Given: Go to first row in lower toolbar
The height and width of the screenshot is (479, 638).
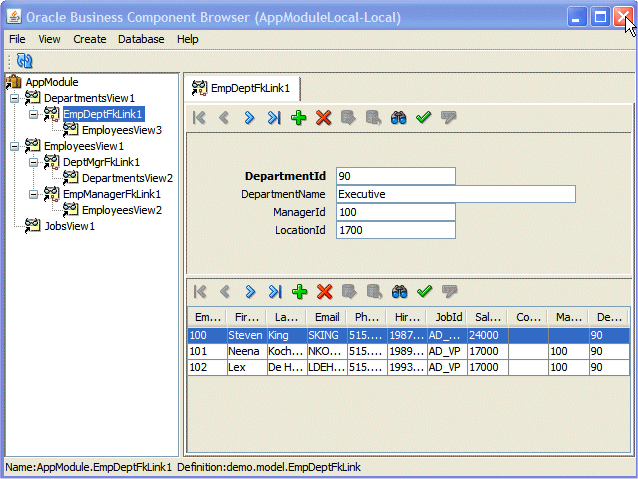Looking at the screenshot, I should (x=200, y=292).
